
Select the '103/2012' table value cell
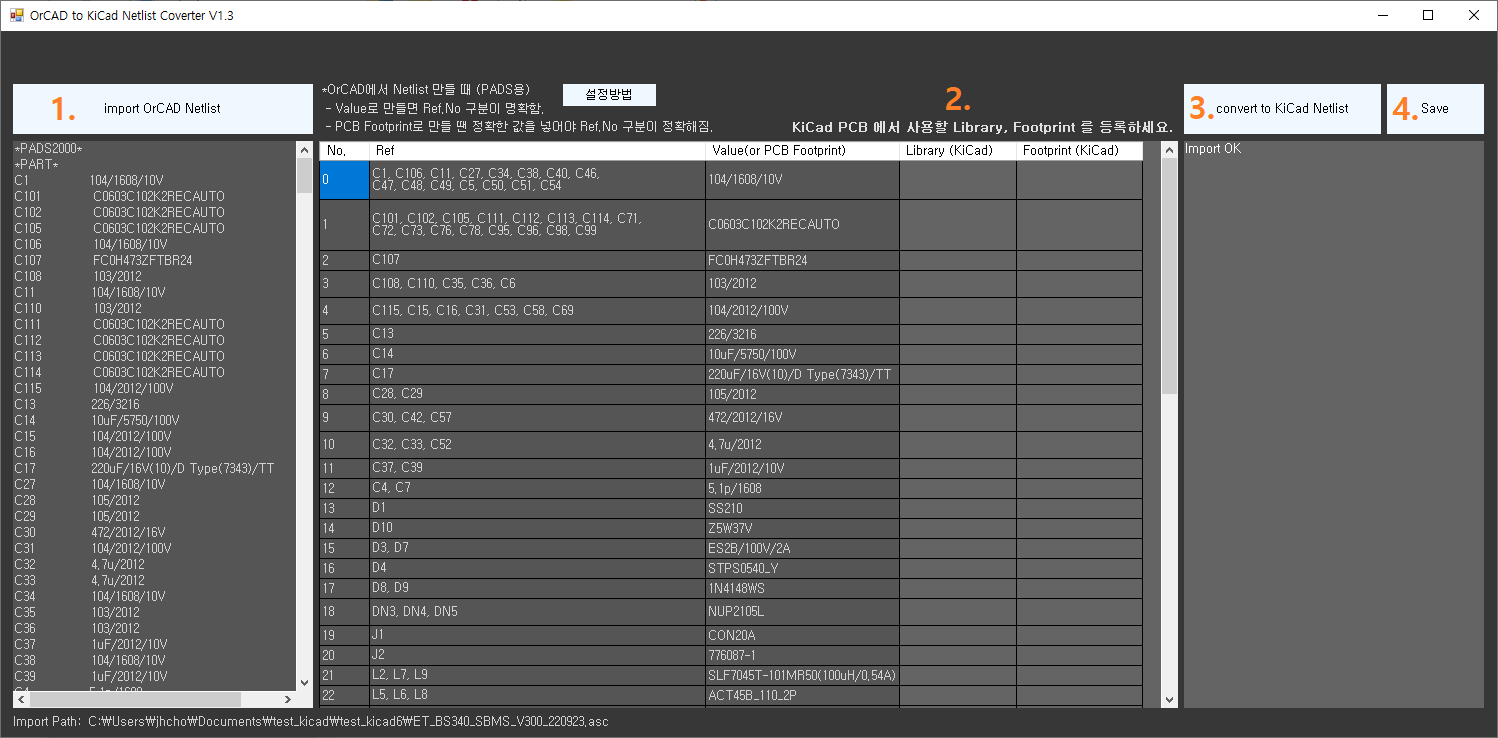pyautogui.click(x=802, y=283)
